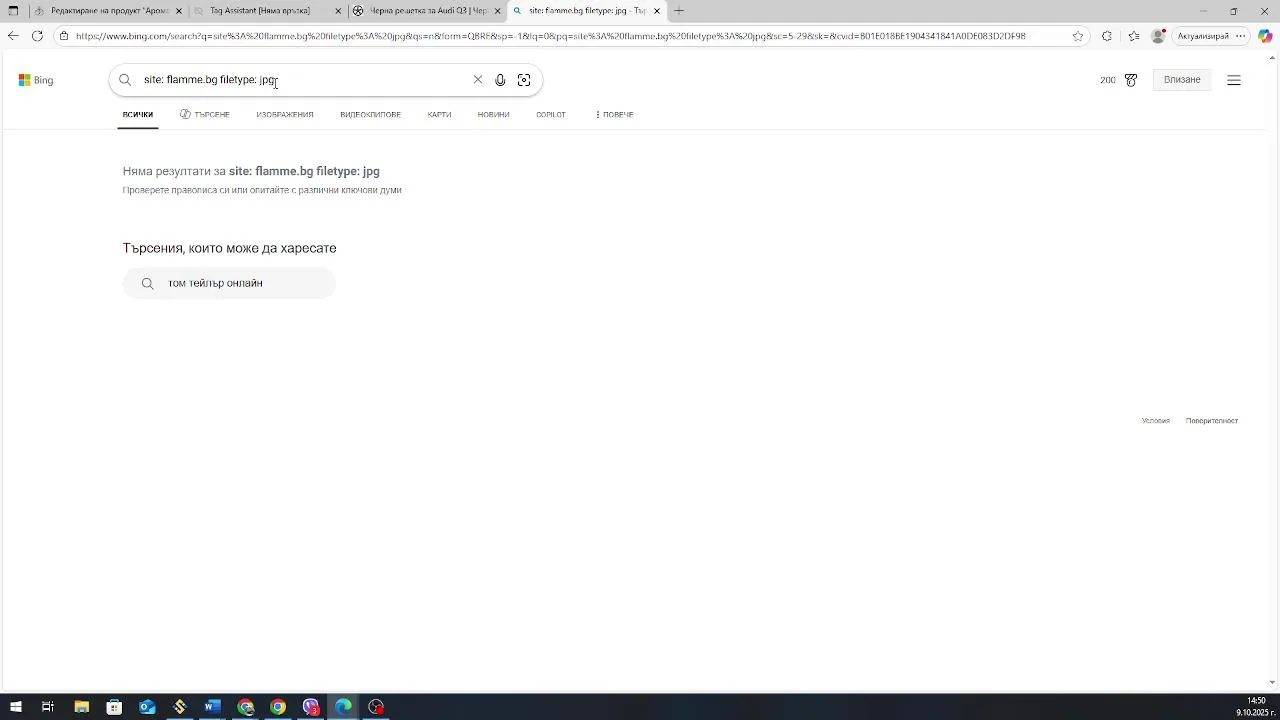Click browser Back arrow
The image size is (1280, 720).
pyautogui.click(x=13, y=36)
